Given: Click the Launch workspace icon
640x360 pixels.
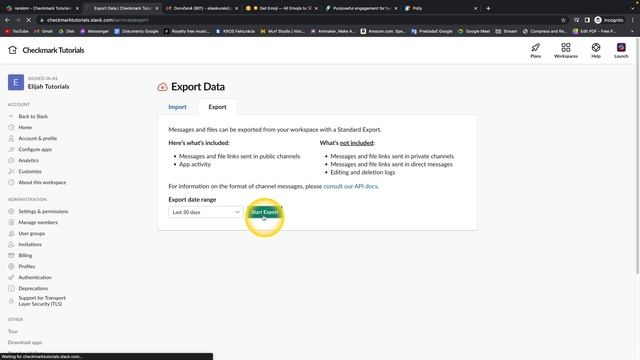Looking at the screenshot, I should point(621,47).
